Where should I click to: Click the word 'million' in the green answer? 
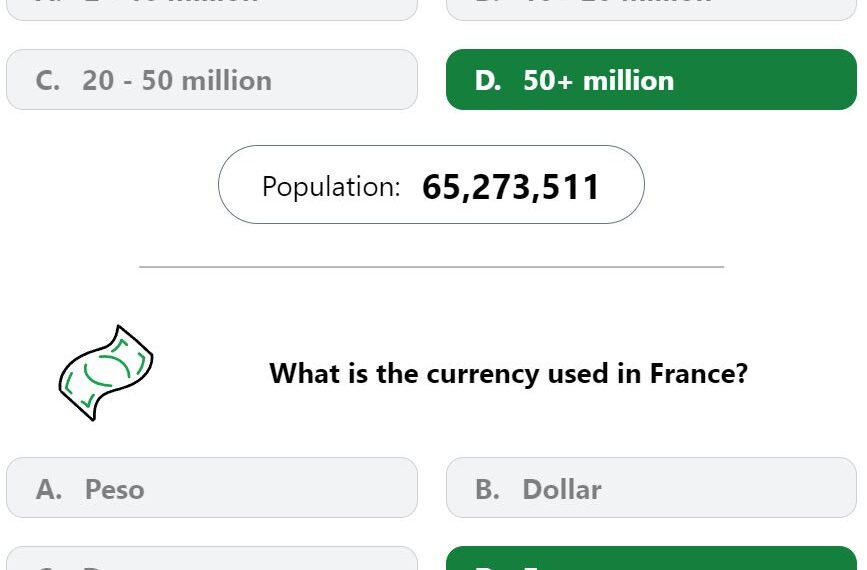[629, 81]
